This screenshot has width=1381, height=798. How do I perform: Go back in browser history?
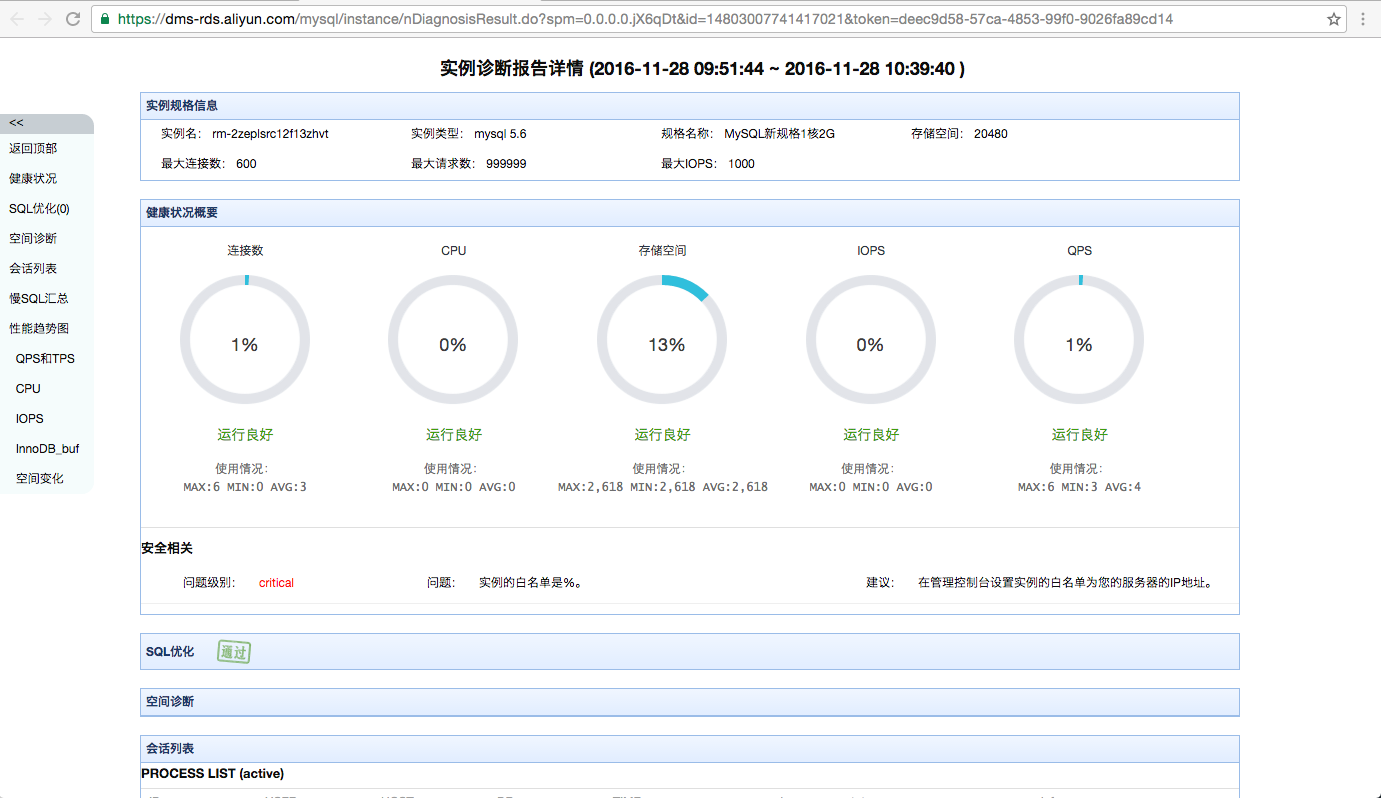tap(17, 19)
